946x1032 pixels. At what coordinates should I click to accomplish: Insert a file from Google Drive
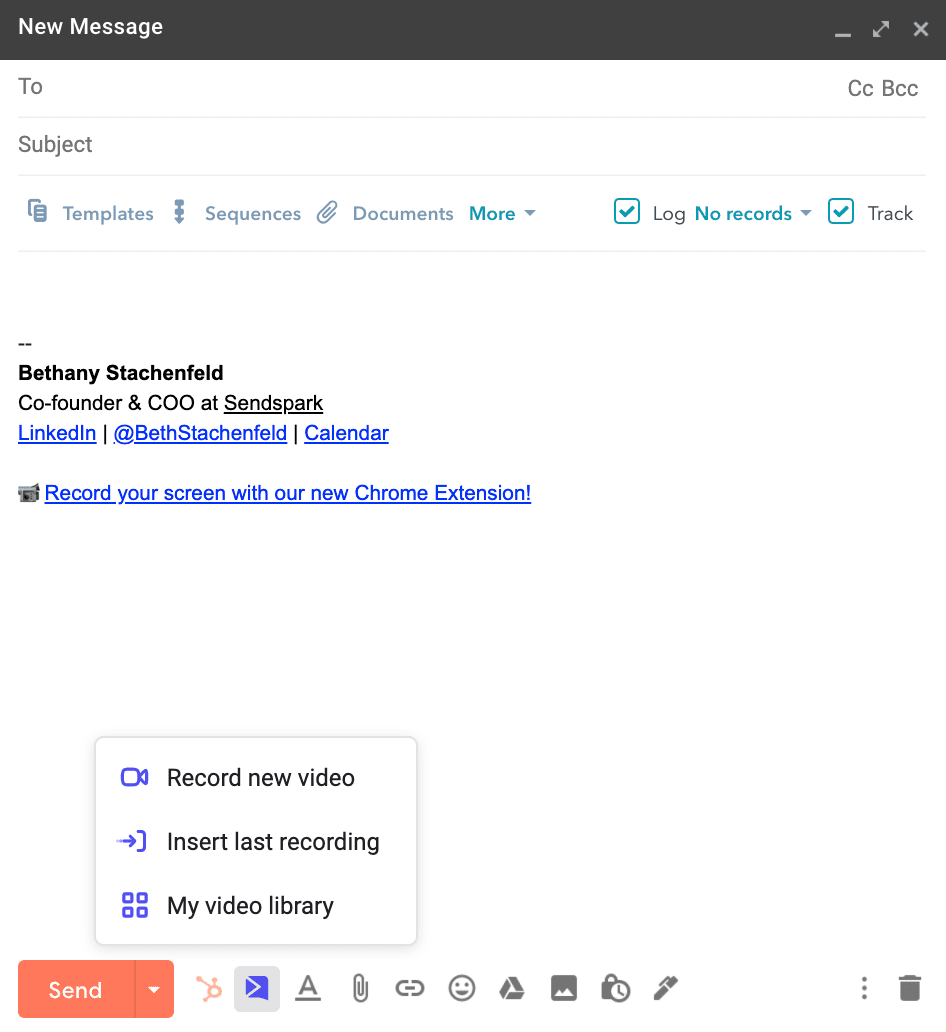coord(512,988)
